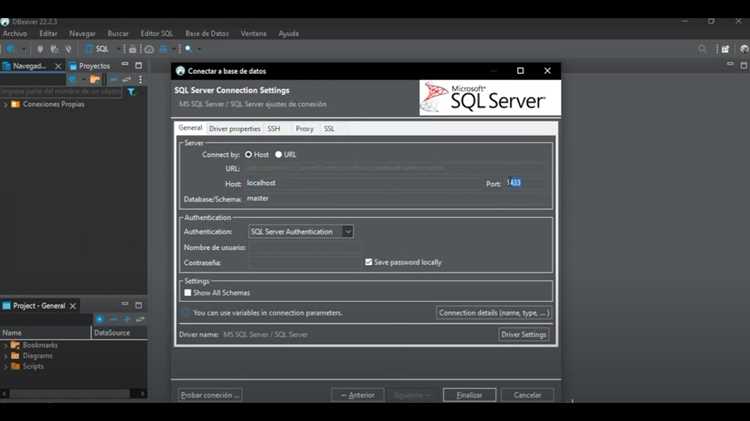Viewport: 750px width, 421px height.
Task: Open the Navigator view menu (three dots)
Action: tap(140, 79)
